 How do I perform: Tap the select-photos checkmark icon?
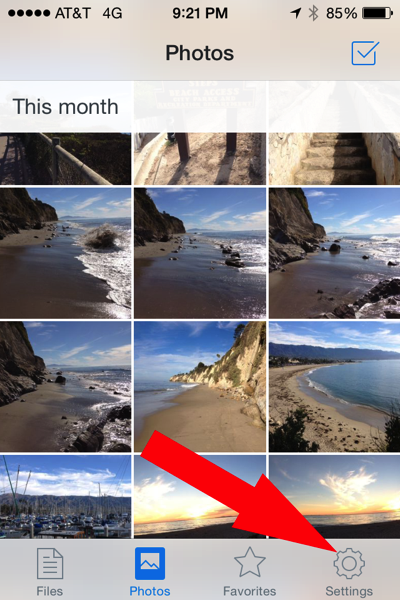(365, 53)
